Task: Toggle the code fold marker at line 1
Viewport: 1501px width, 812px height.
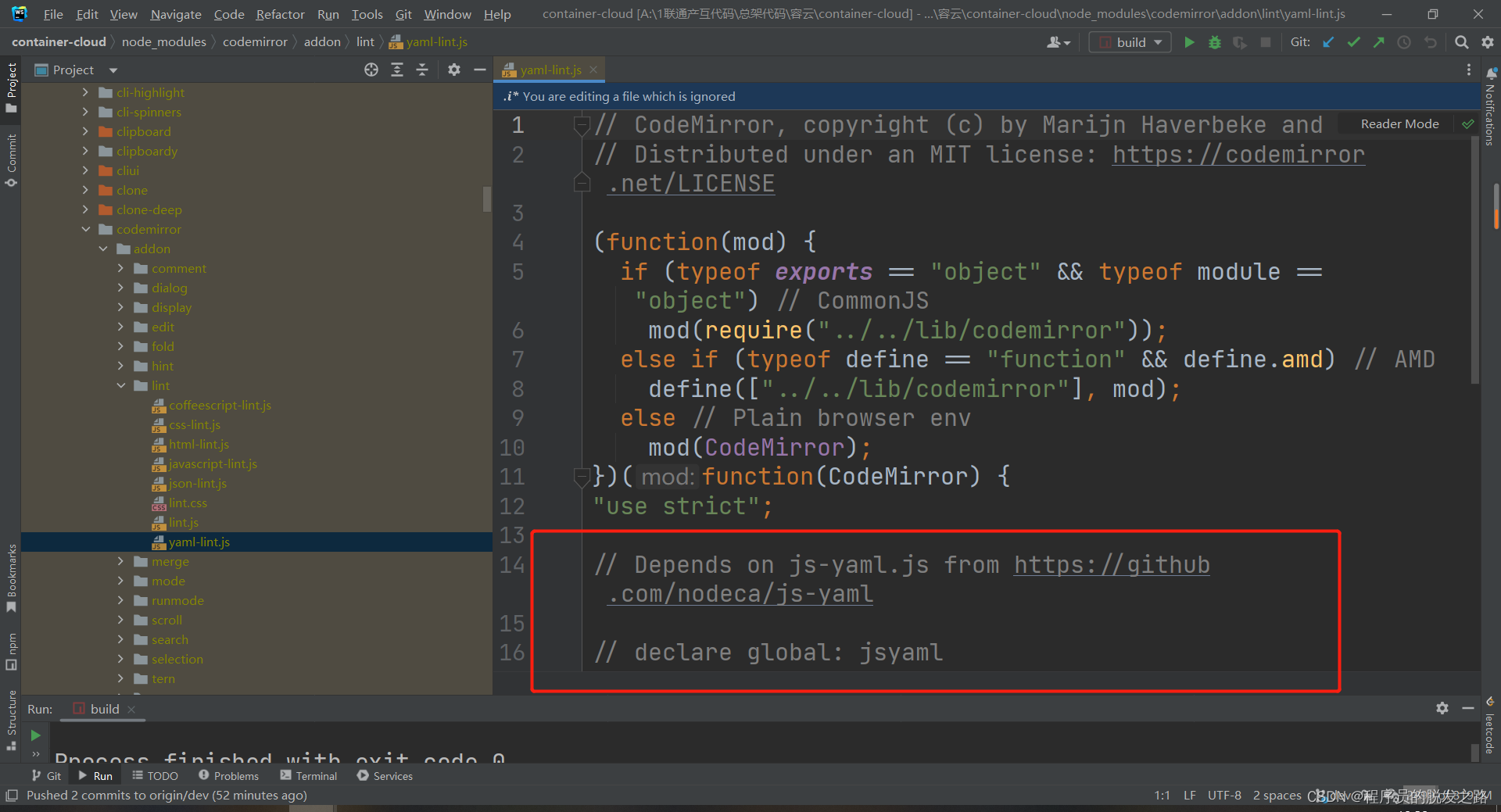Action: (x=581, y=125)
